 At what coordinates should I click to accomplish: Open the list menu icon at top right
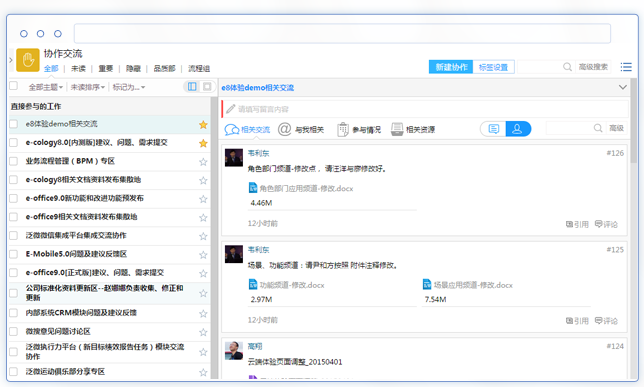tap(626, 67)
